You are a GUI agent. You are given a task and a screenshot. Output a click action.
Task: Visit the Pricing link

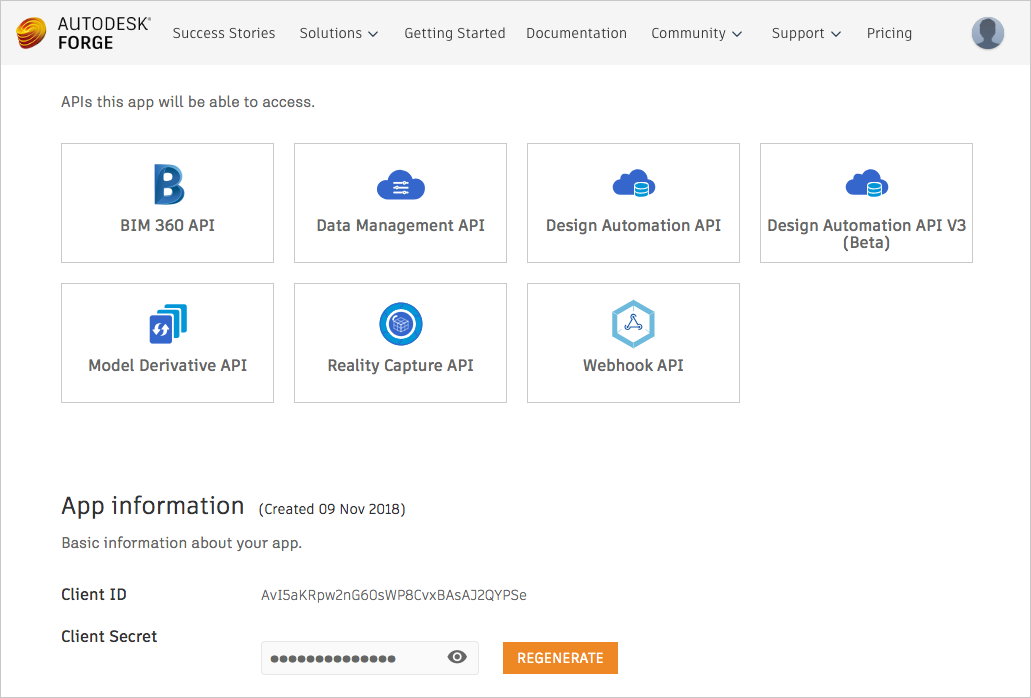click(889, 33)
